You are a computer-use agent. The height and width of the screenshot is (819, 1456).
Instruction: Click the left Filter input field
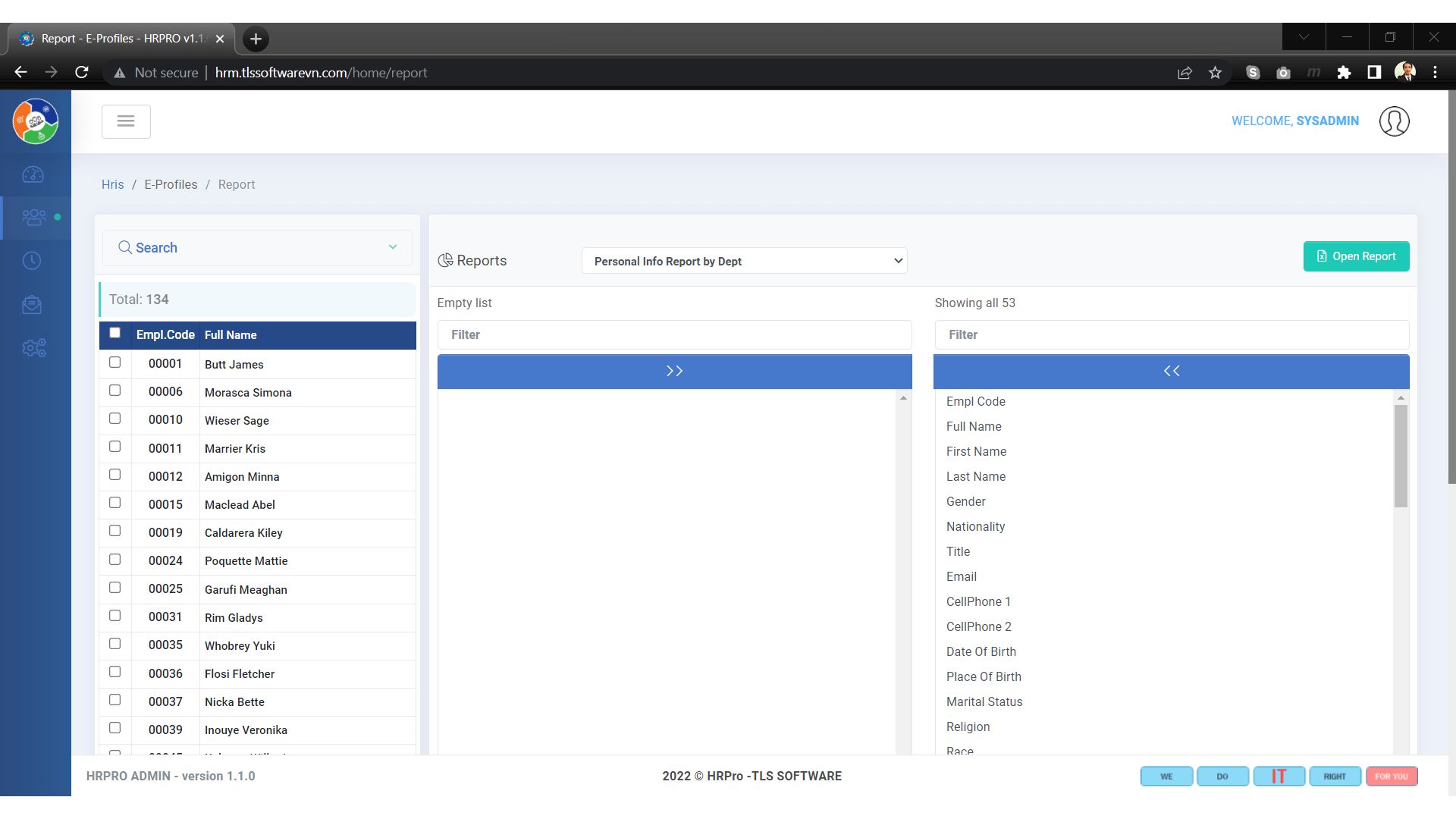(674, 334)
